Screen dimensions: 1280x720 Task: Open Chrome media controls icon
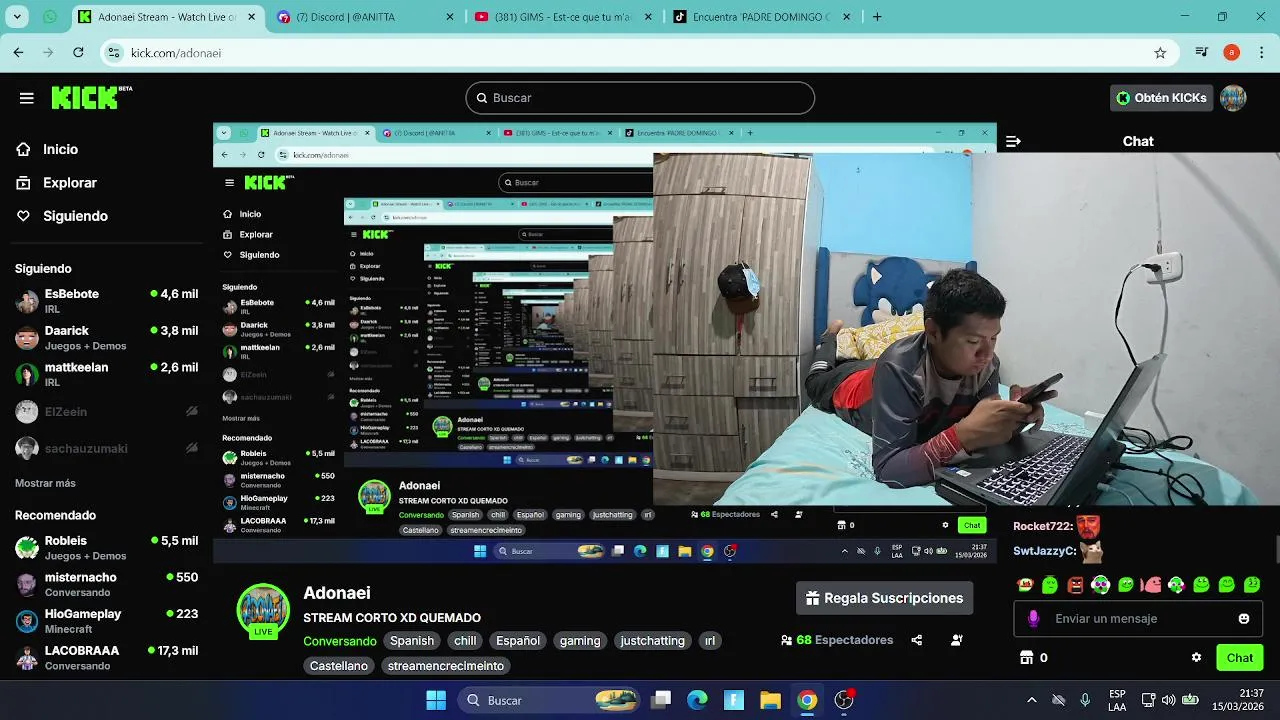[1202, 53]
